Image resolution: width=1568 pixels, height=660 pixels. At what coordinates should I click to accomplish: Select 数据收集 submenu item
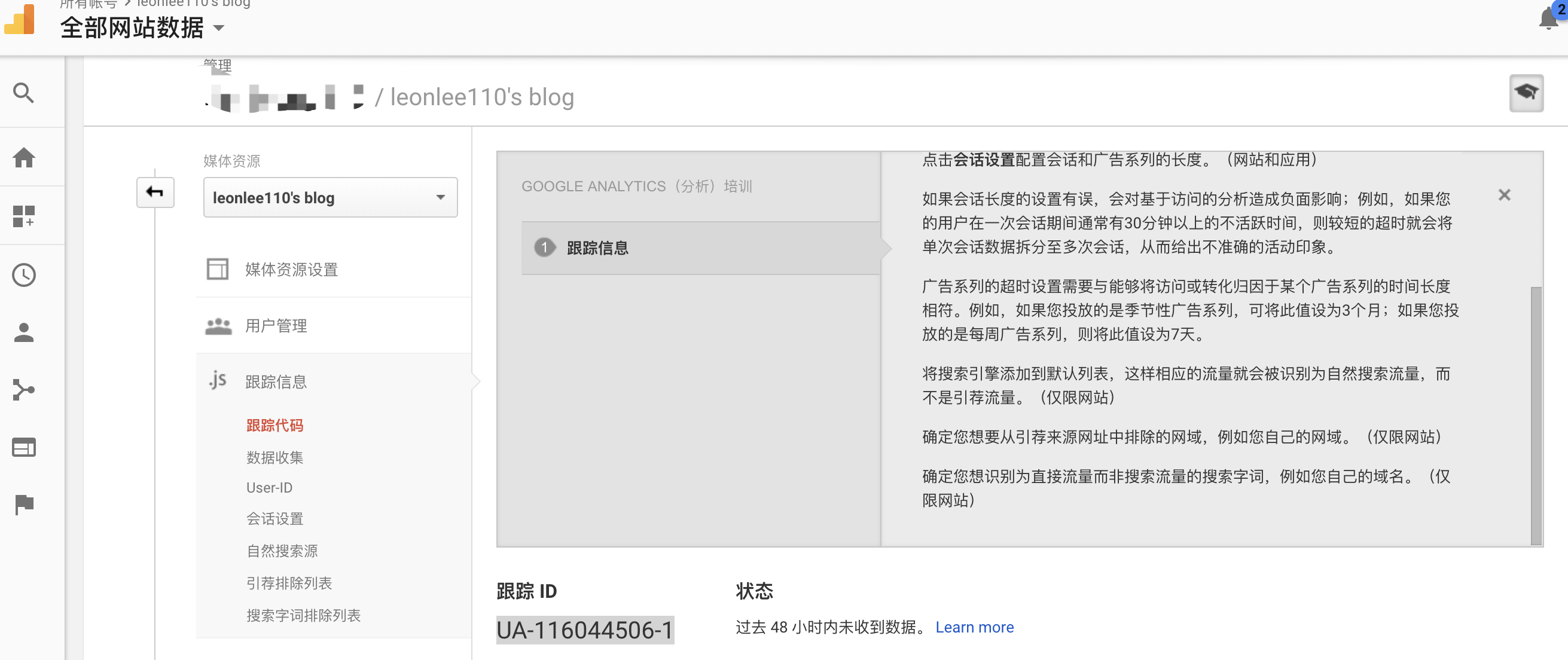[x=274, y=457]
